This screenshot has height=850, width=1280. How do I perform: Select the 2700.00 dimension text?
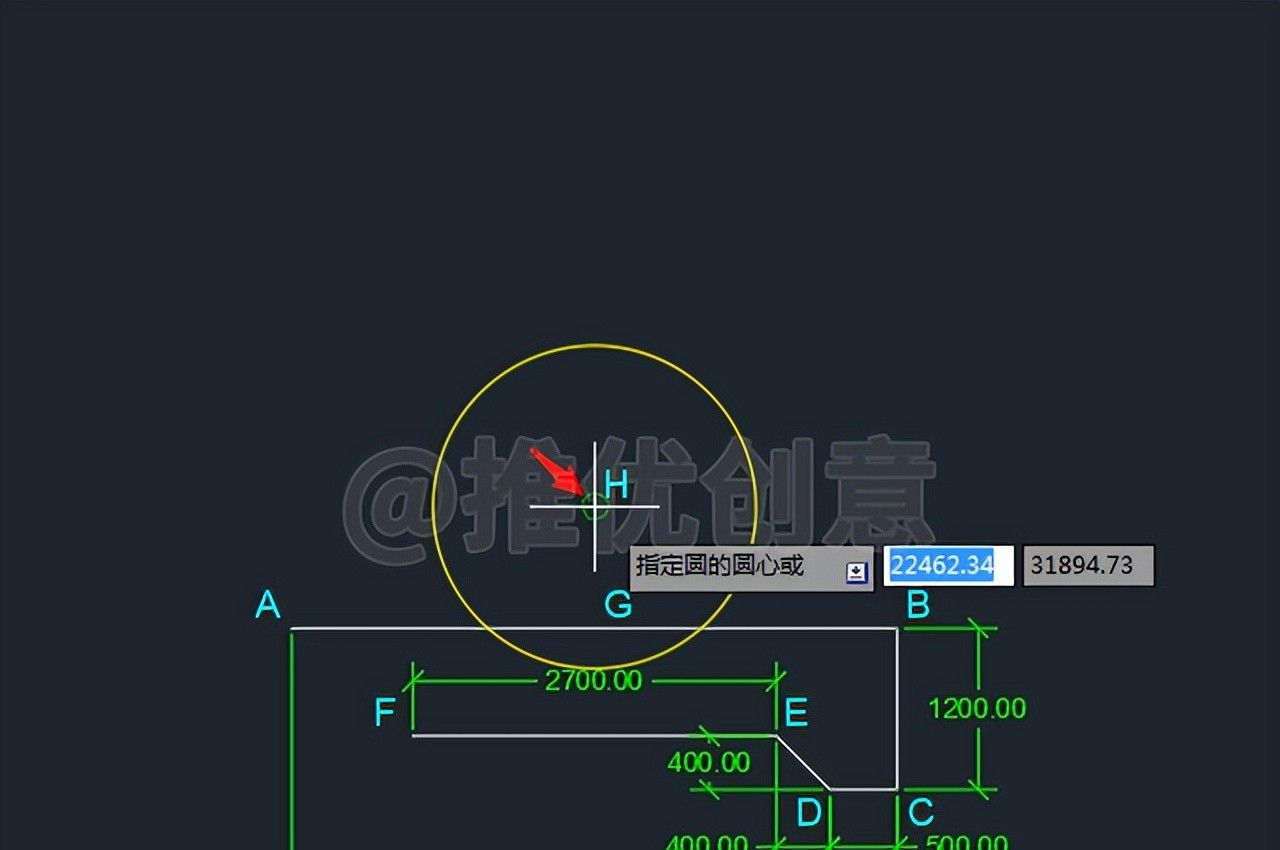pyautogui.click(x=593, y=681)
